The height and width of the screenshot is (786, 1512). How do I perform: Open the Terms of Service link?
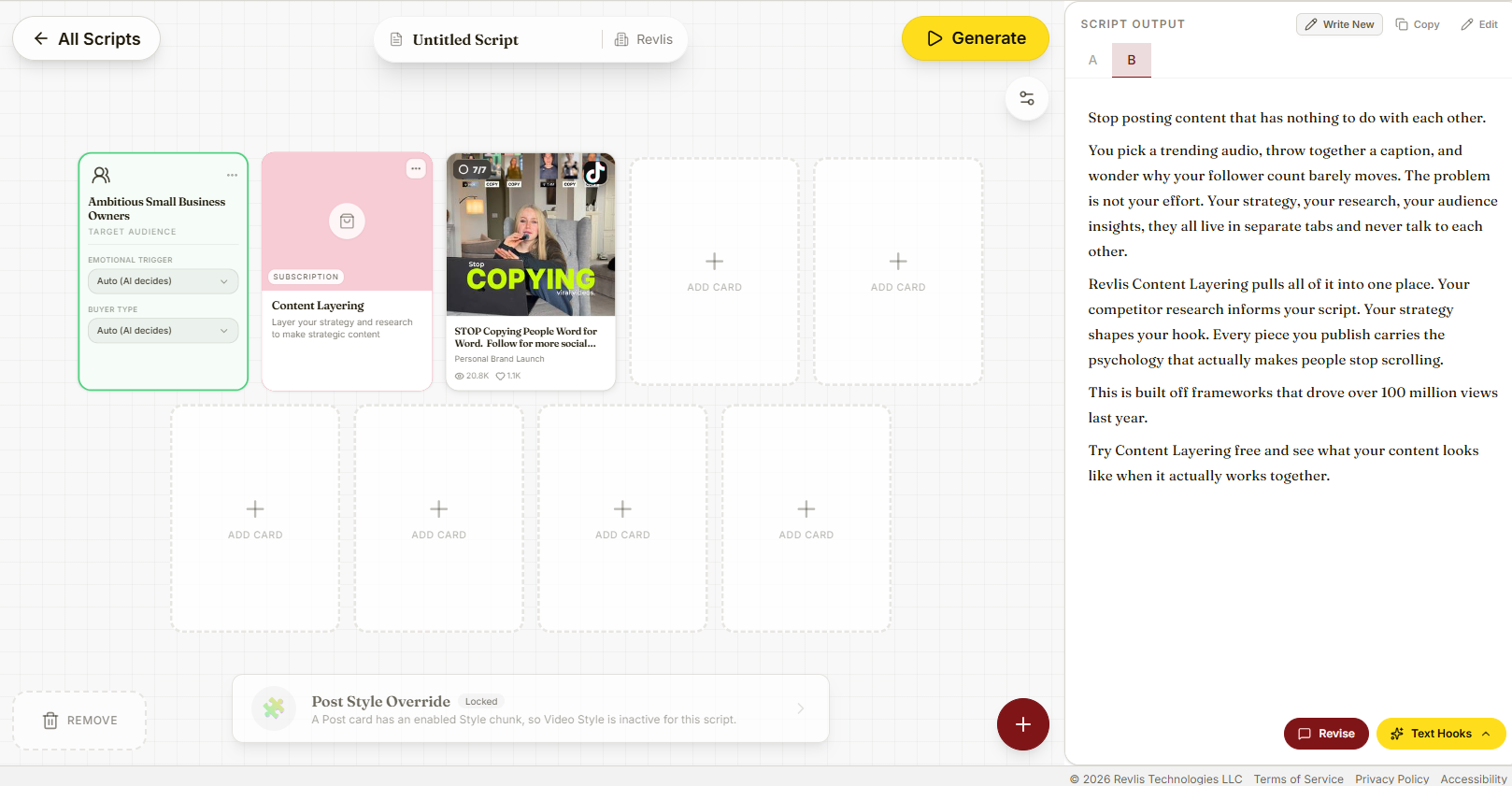coord(1298,779)
